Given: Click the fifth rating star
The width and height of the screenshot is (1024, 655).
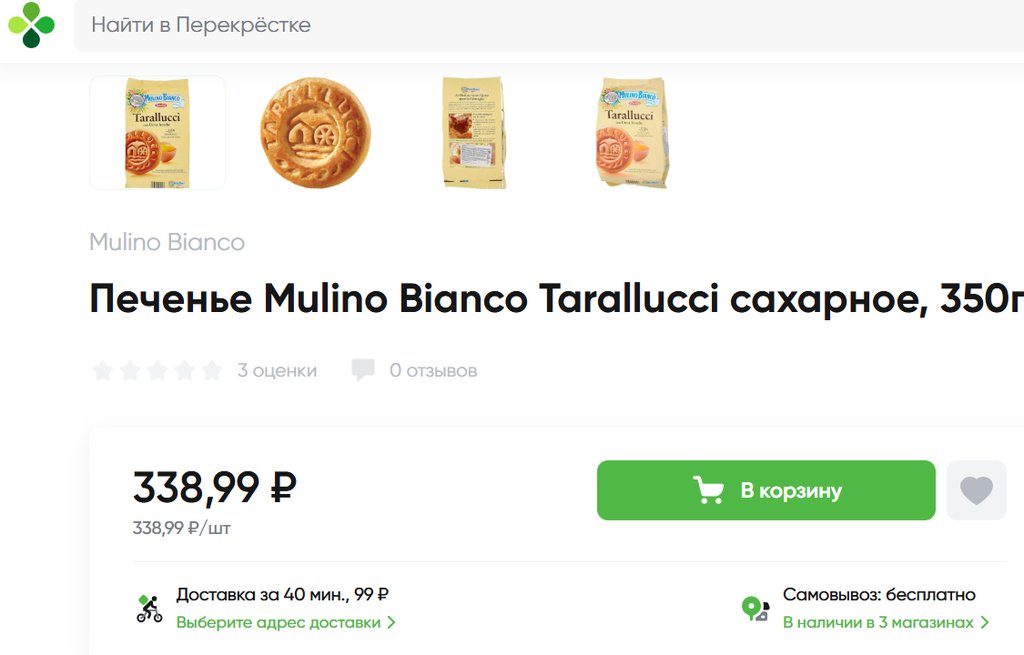Looking at the screenshot, I should 211,371.
